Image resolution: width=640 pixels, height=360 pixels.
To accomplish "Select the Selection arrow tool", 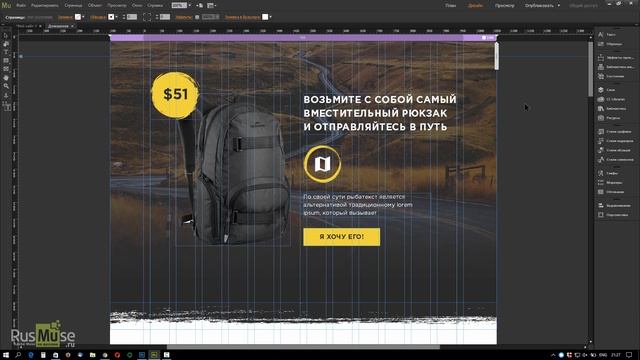I will point(6,36).
